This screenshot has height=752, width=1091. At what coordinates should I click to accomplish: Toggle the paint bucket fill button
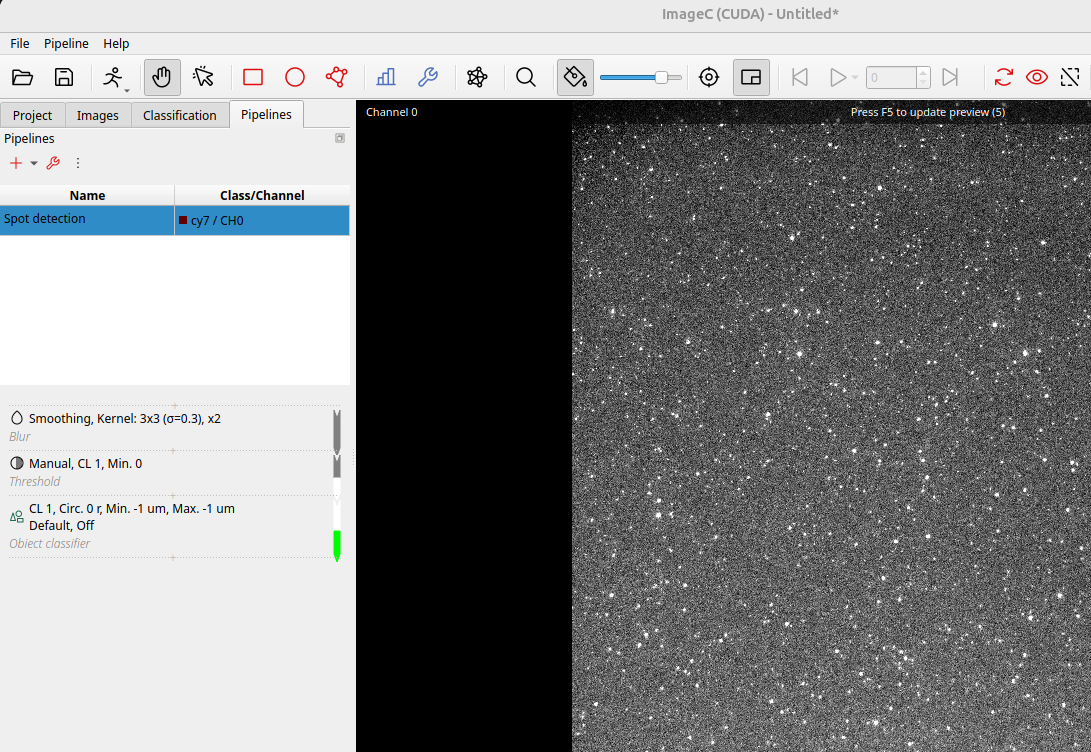pos(575,77)
